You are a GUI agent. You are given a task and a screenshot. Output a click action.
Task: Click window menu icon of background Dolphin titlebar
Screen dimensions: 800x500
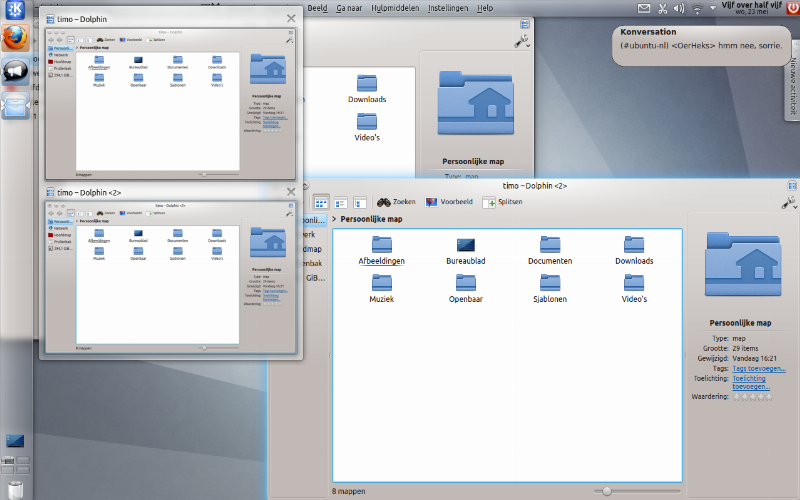tap(525, 24)
